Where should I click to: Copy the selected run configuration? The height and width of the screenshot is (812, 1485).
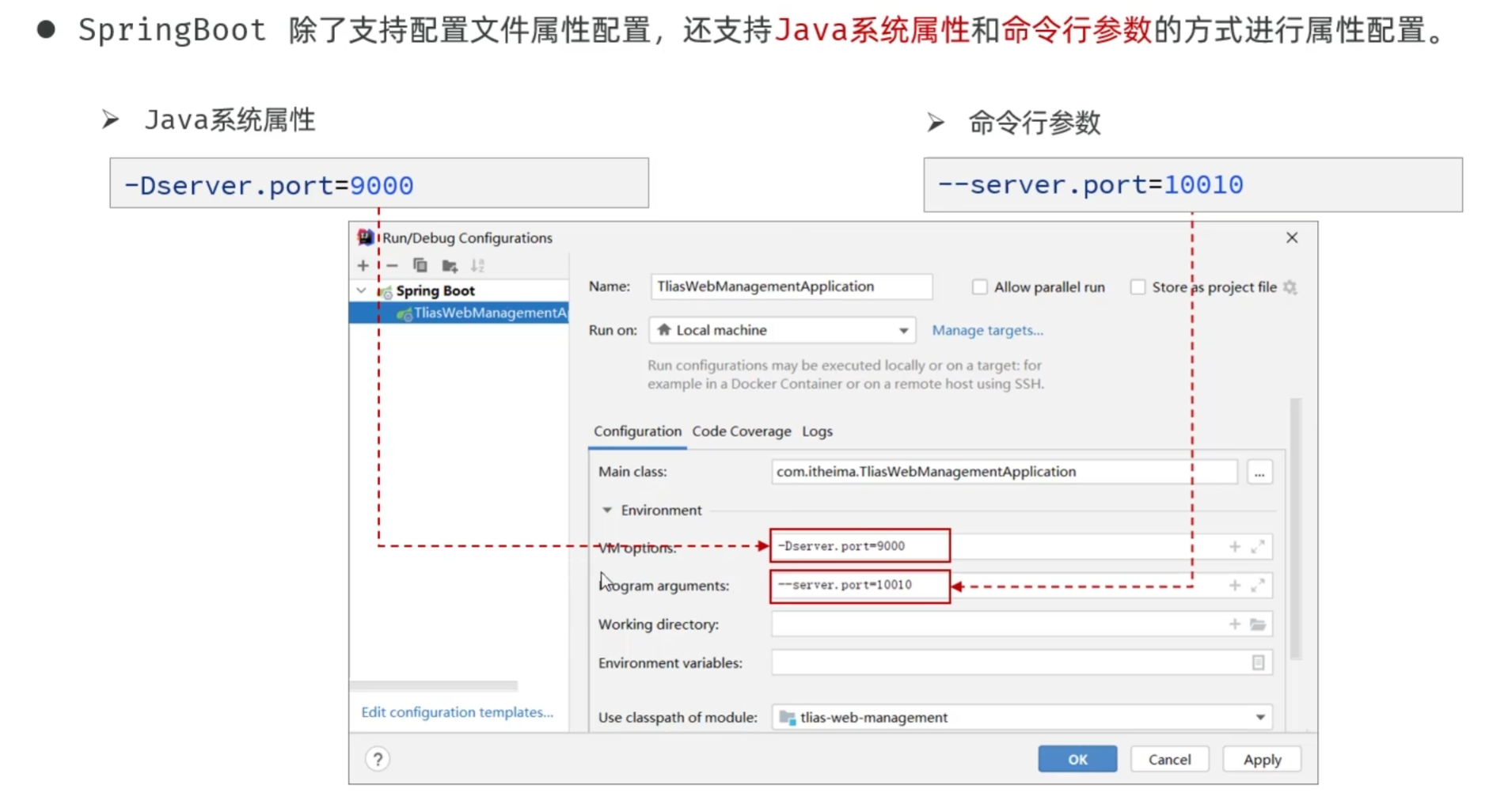pos(420,266)
